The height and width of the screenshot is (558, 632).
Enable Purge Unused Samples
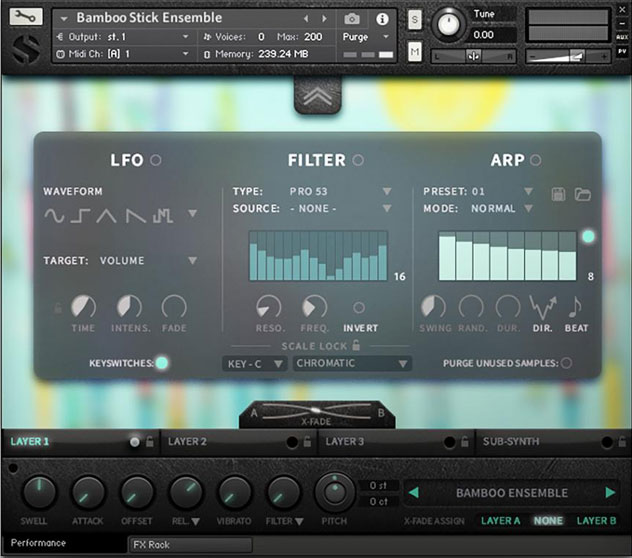pos(566,363)
